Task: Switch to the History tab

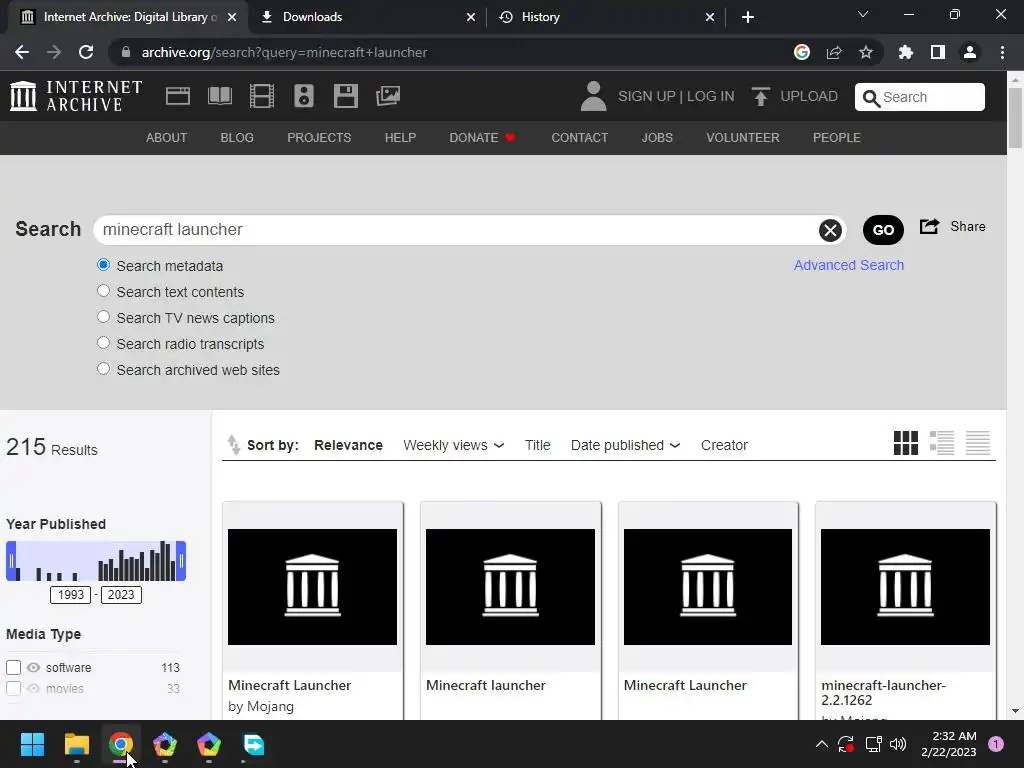Action: [x=605, y=17]
